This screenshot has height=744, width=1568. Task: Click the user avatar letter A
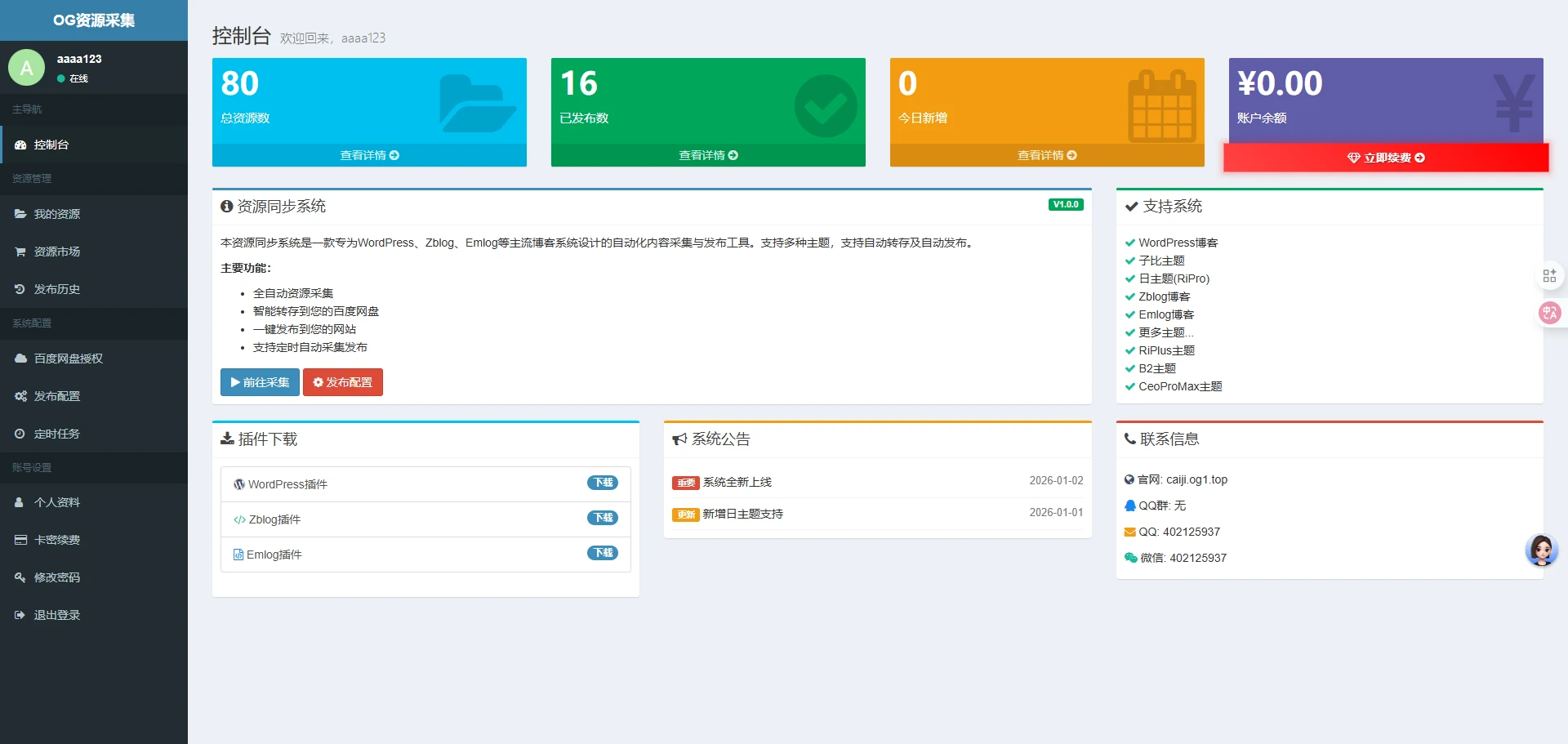click(26, 68)
